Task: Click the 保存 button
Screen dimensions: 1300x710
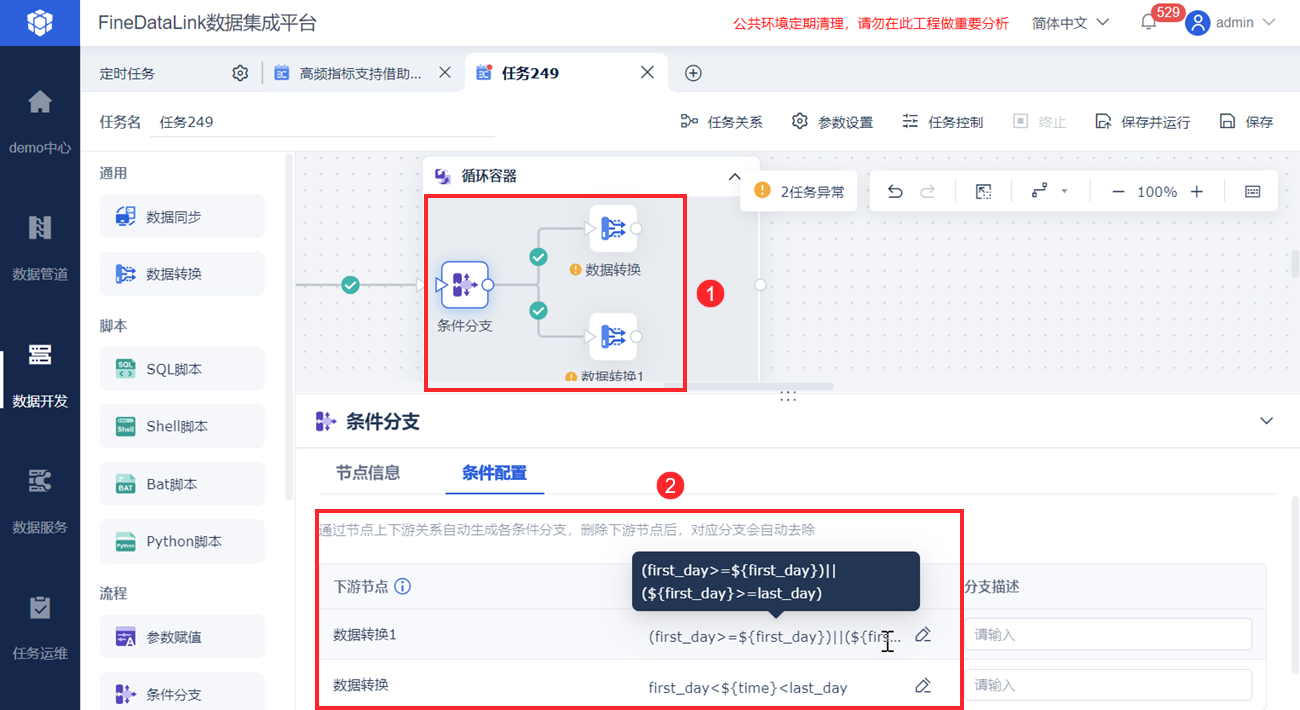Action: 1246,122
